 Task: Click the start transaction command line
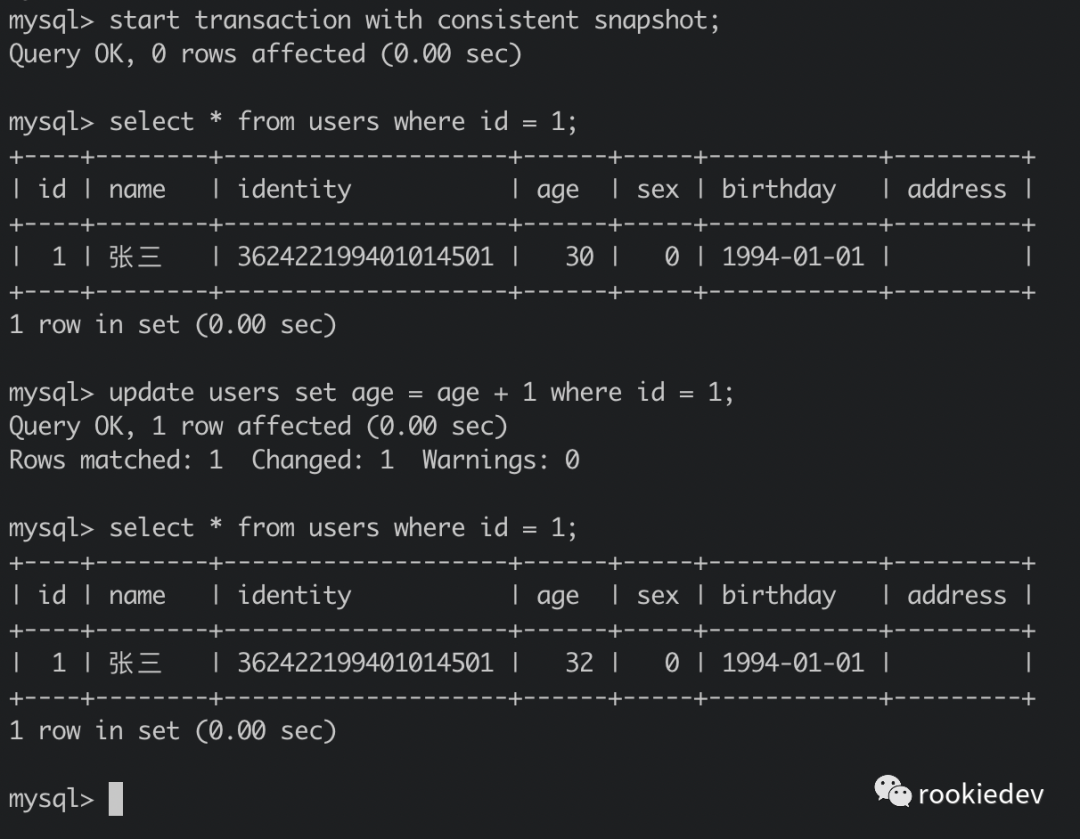click(364, 20)
